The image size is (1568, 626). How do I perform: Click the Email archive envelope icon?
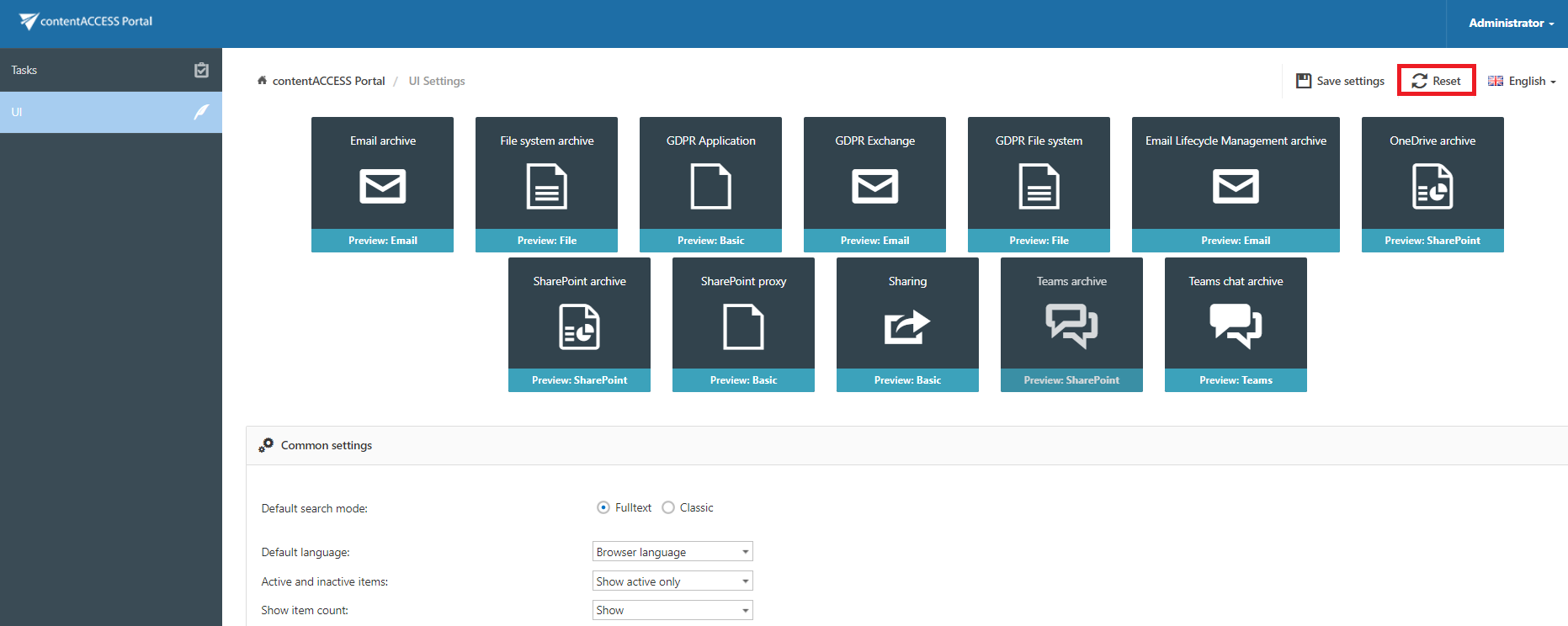pos(382,186)
